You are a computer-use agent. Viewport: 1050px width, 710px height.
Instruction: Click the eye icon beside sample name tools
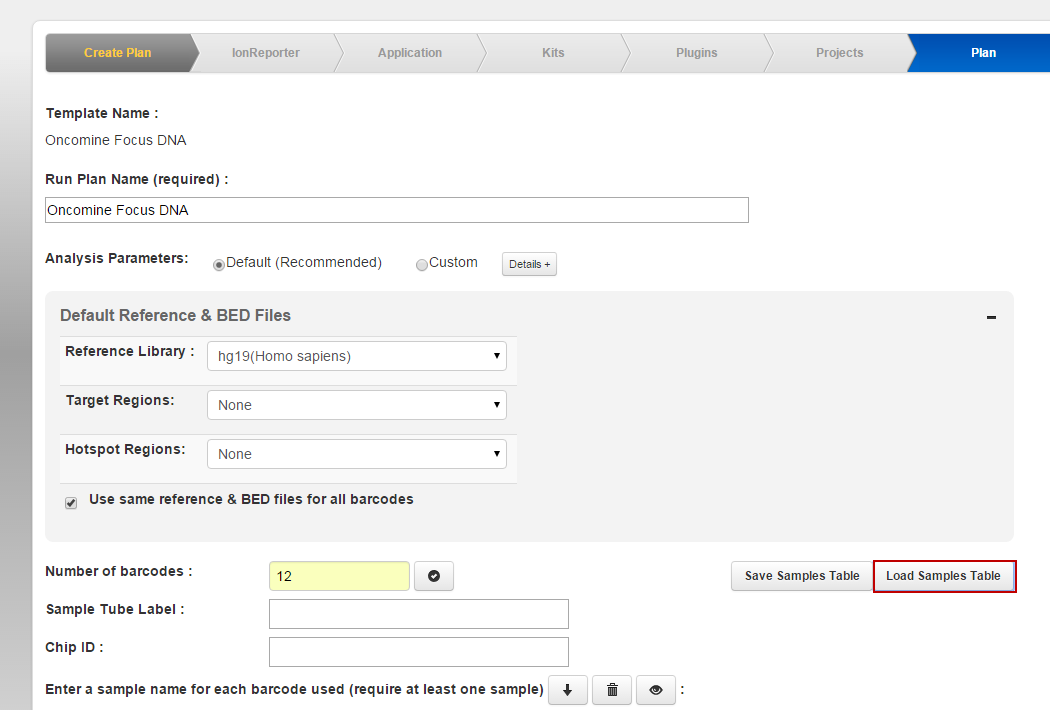tap(656, 690)
